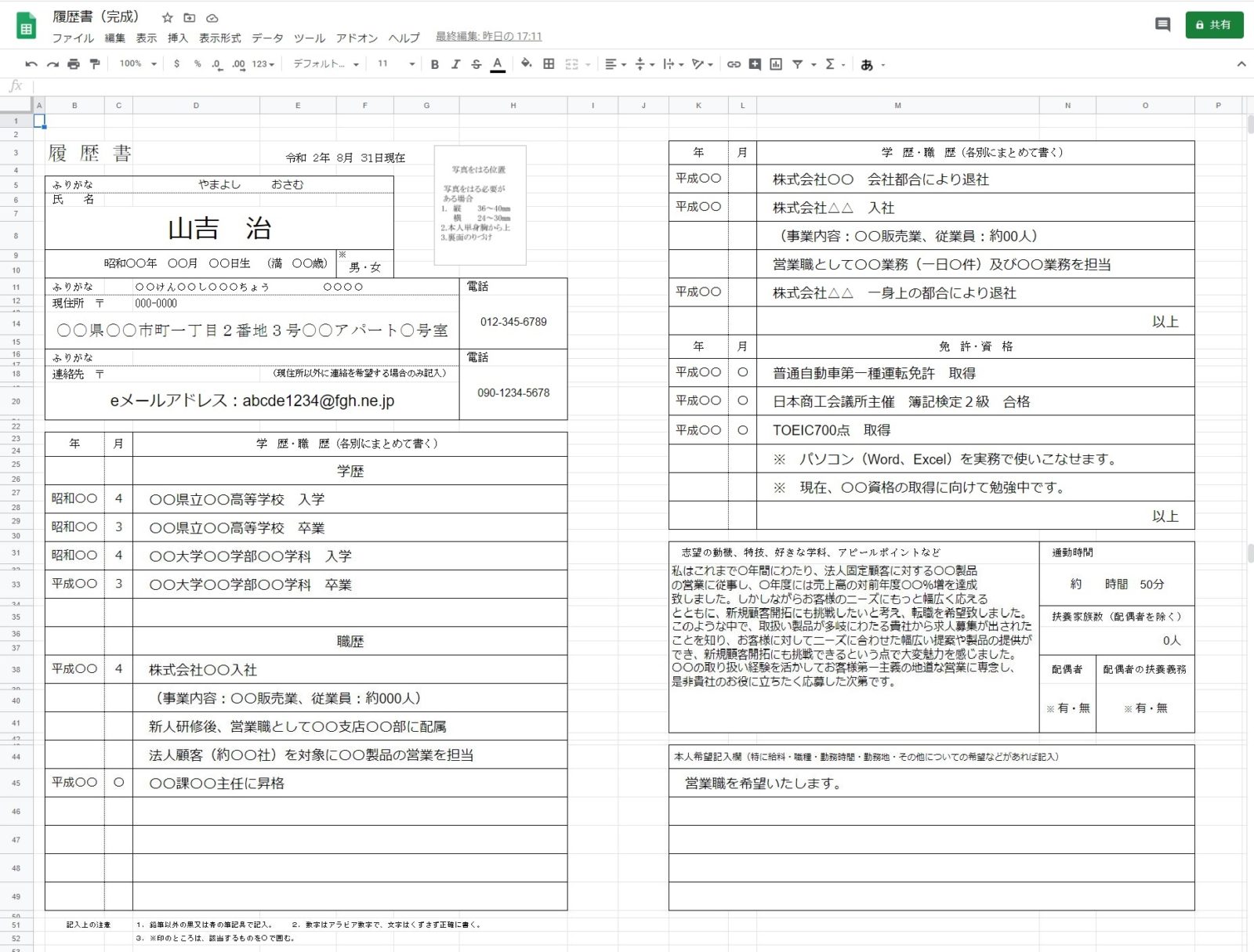Open the ファイル menu
1254x952 pixels.
click(x=73, y=38)
